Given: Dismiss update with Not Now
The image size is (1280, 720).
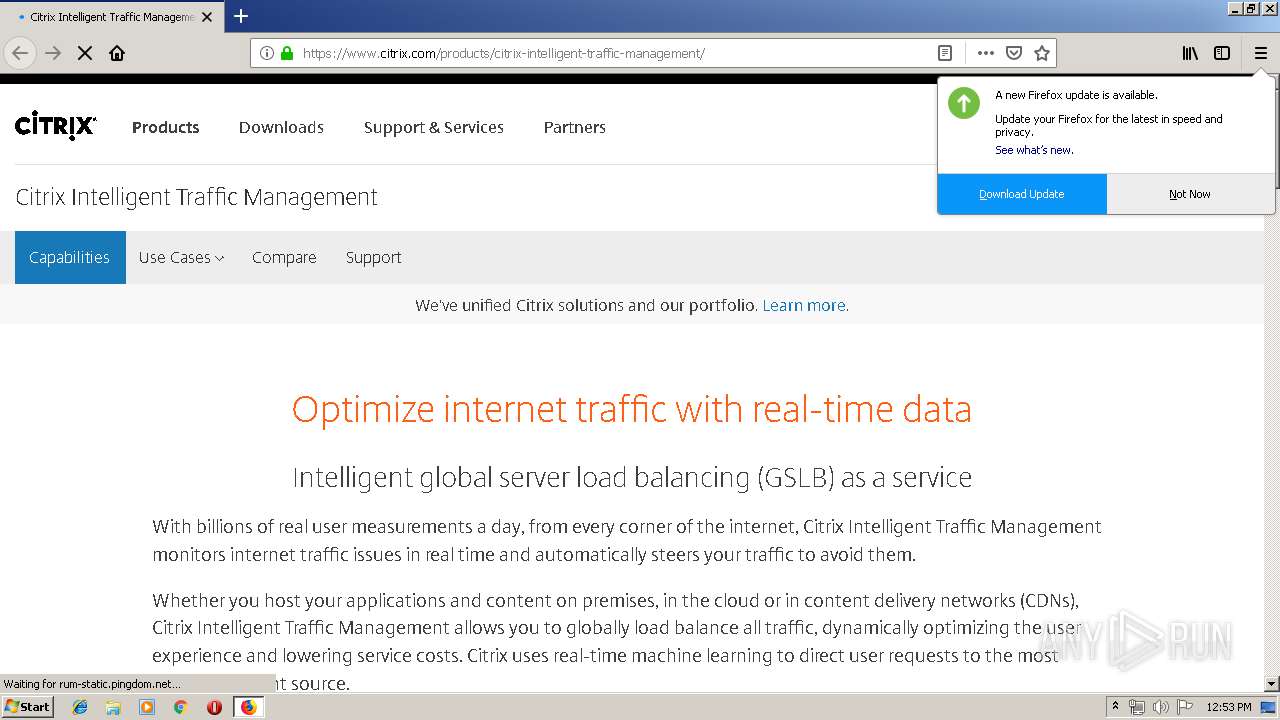Looking at the screenshot, I should [x=1190, y=194].
